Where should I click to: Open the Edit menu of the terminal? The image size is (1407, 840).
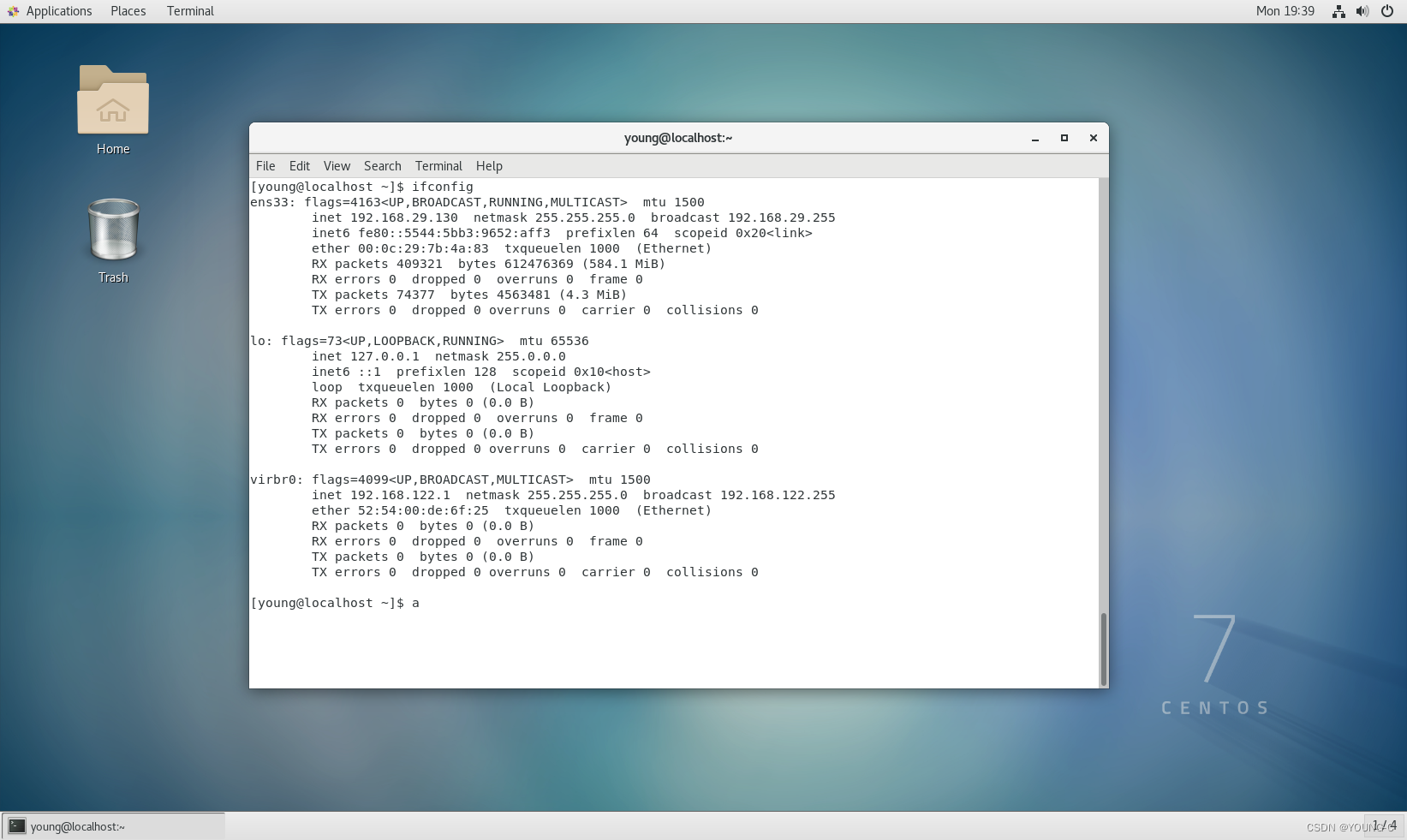click(299, 165)
